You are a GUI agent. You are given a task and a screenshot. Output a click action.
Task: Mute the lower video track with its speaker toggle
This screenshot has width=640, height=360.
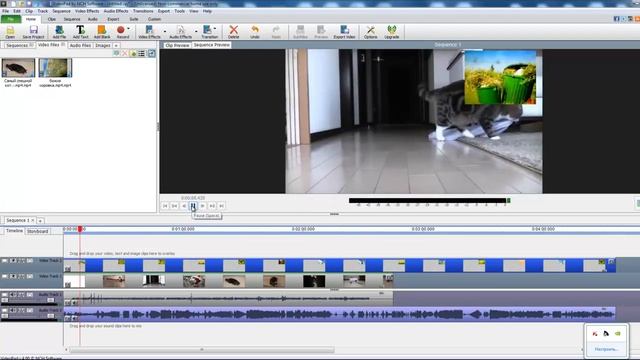point(13,276)
